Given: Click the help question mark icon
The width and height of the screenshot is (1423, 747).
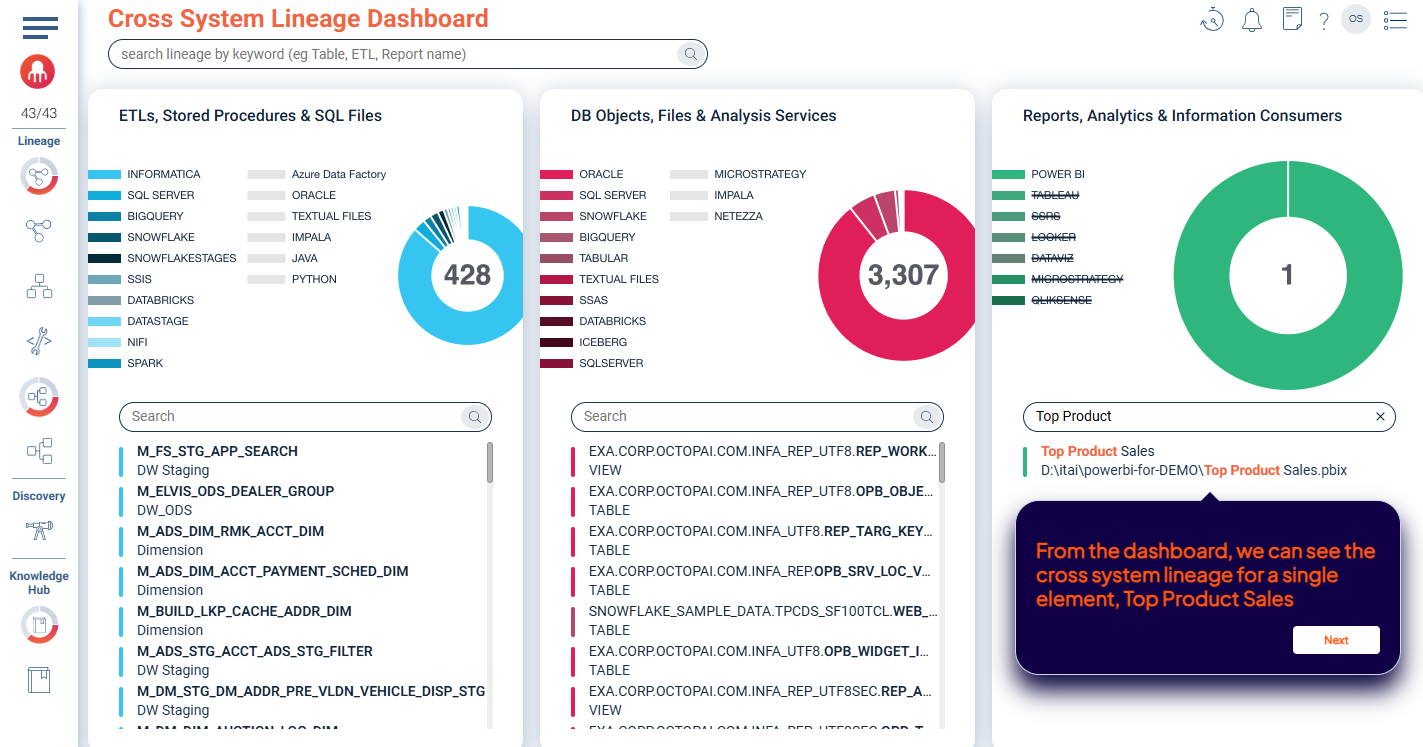Looking at the screenshot, I should click(1324, 21).
